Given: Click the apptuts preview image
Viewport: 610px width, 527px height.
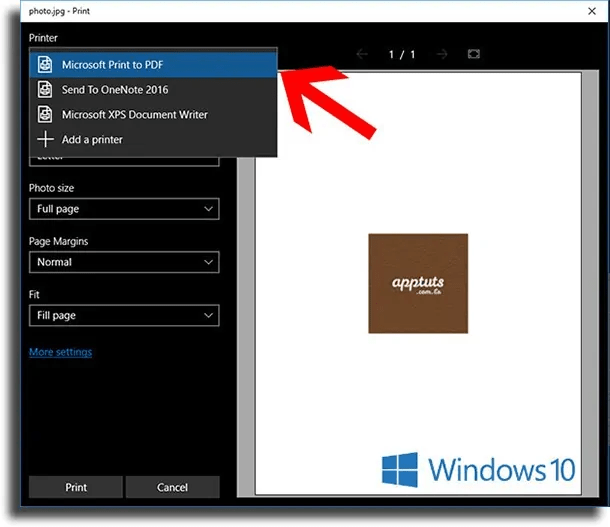Looking at the screenshot, I should pos(418,284).
